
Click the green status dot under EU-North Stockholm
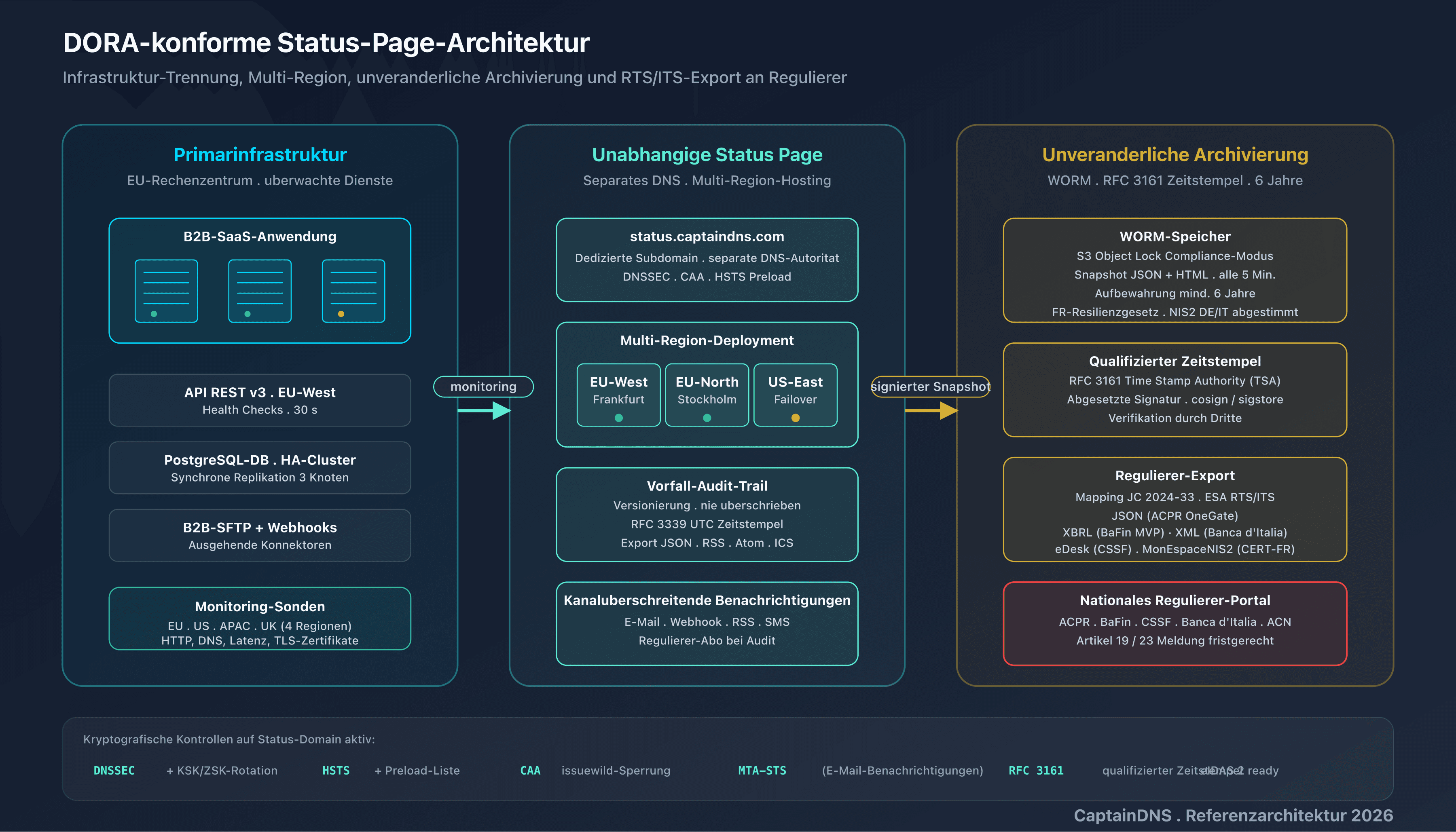[x=707, y=418]
